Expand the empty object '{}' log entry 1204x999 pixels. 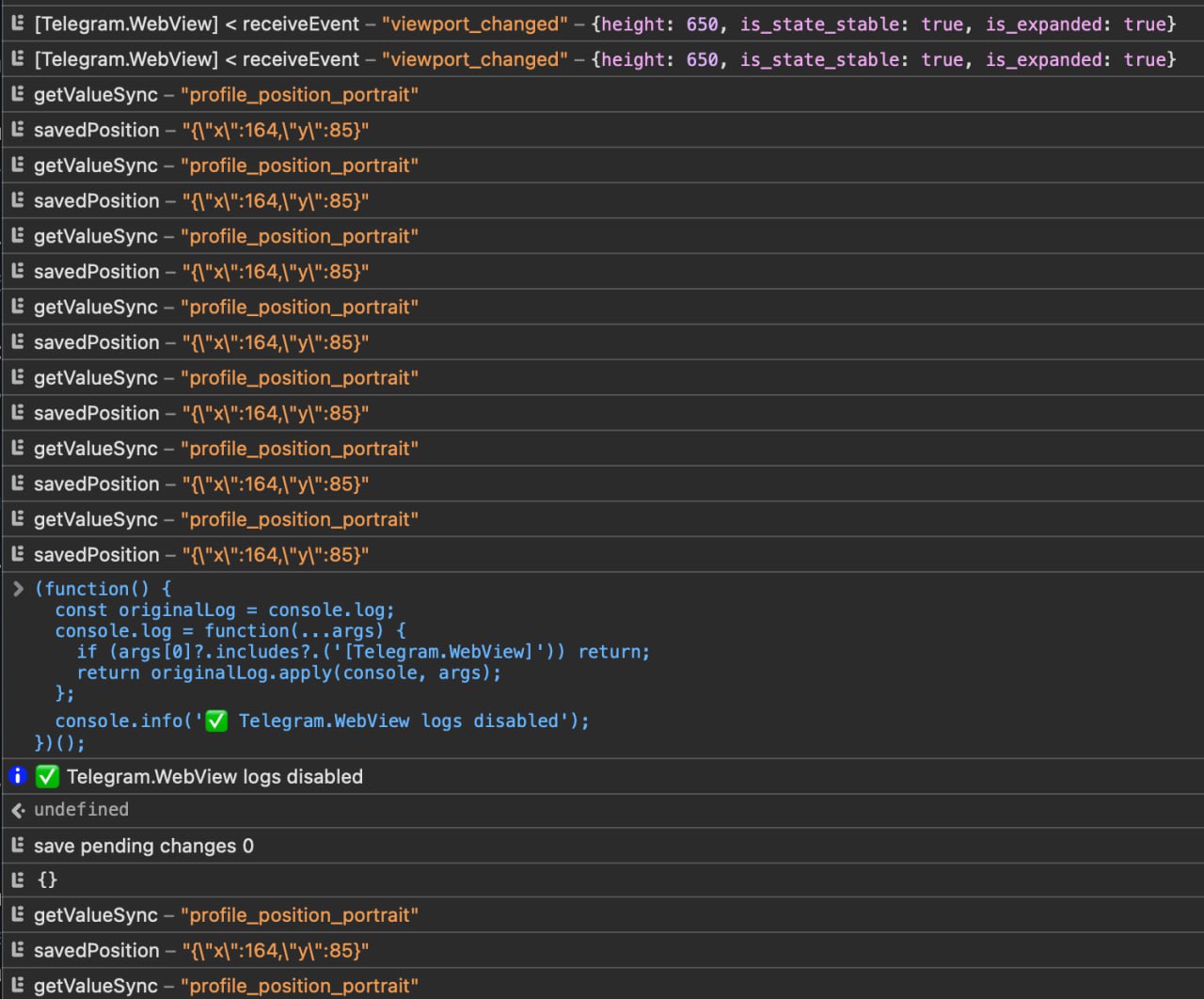point(47,879)
